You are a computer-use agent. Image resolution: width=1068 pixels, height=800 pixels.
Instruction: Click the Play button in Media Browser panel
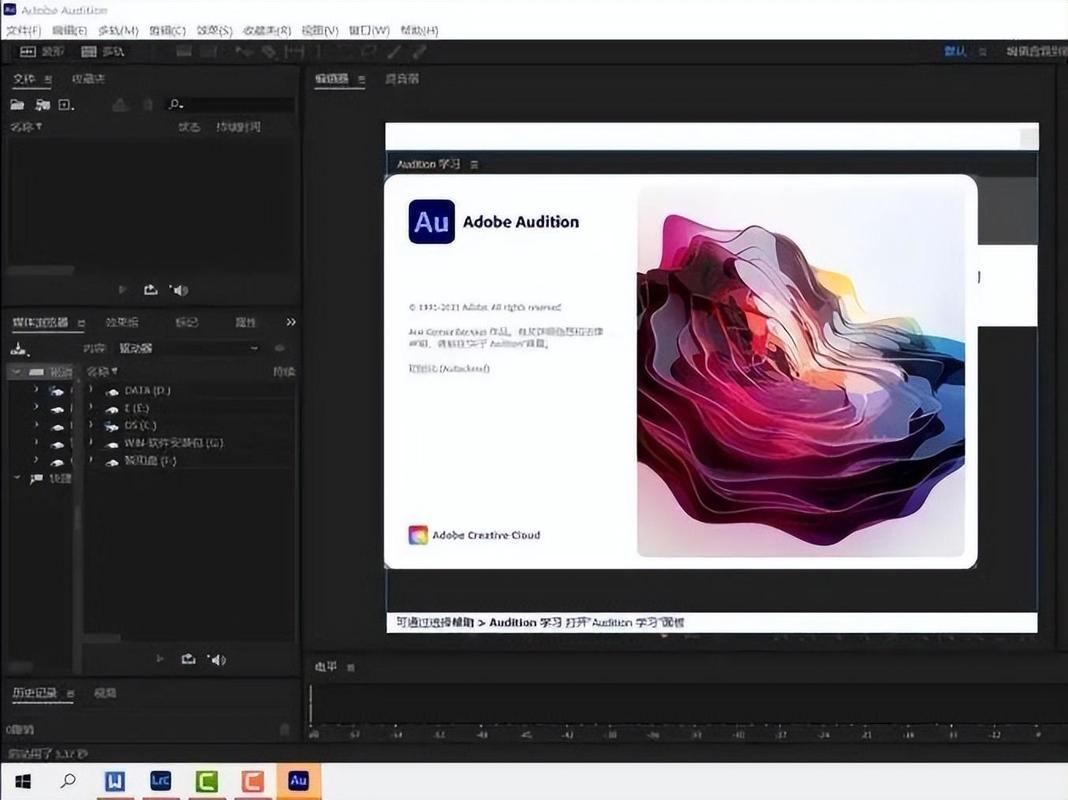coord(160,658)
